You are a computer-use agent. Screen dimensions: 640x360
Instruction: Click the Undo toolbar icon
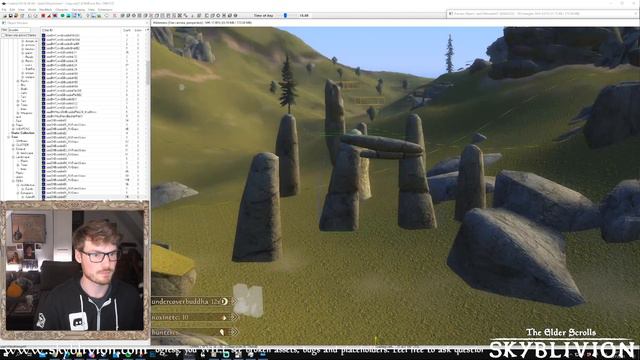(30, 16)
